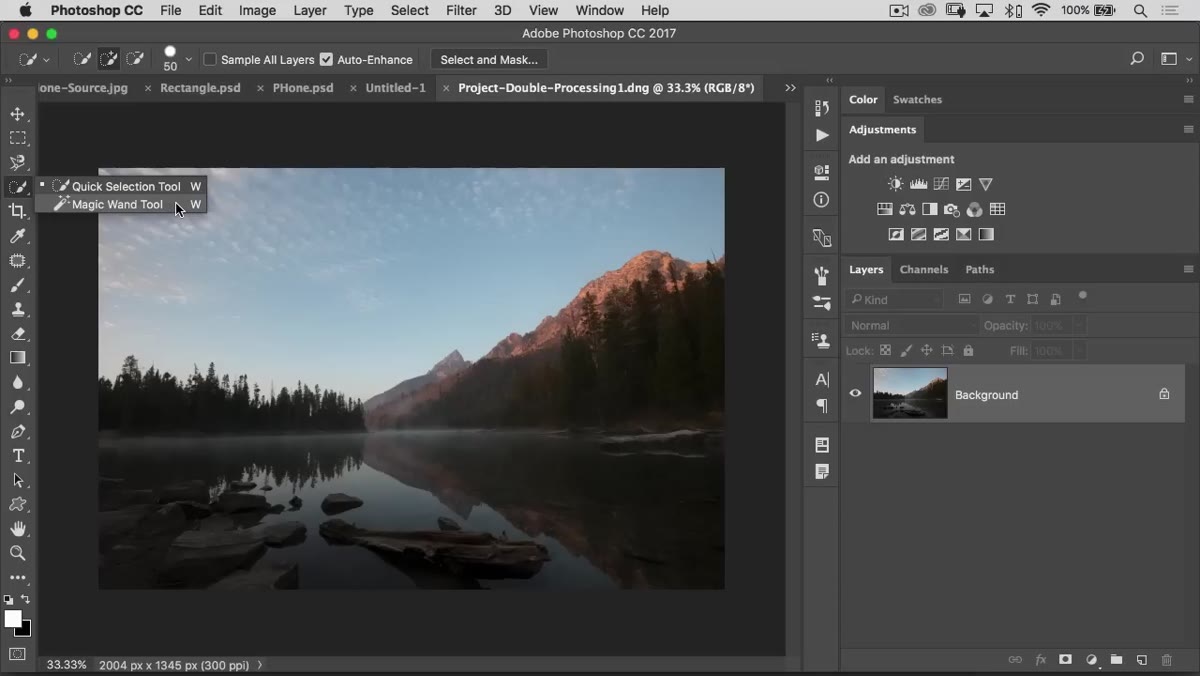
Task: Click the foreground color swatch
Action: click(12, 620)
